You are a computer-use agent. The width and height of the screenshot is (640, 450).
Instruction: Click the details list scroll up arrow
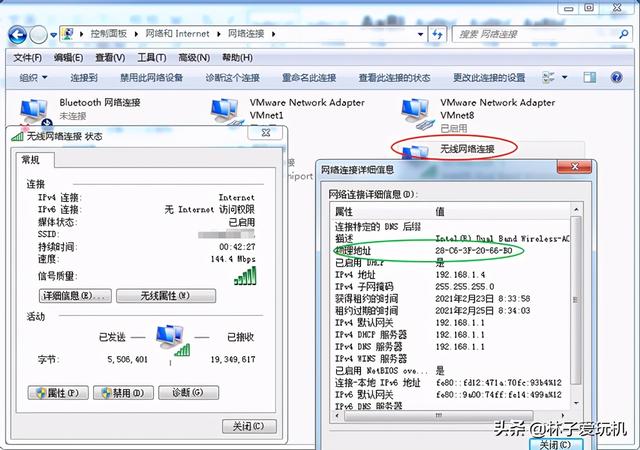576,210
